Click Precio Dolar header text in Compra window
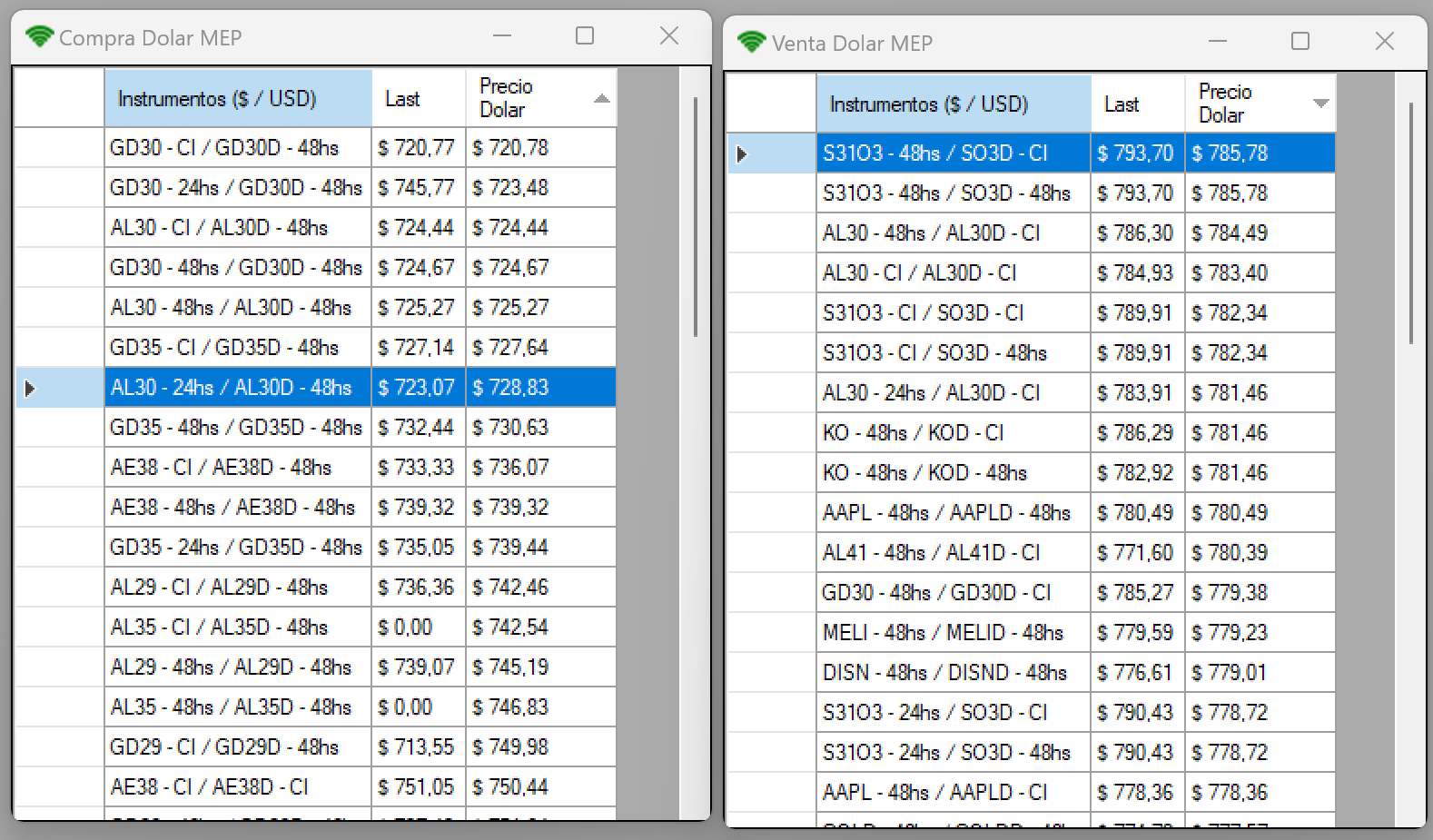1433x840 pixels. (506, 98)
